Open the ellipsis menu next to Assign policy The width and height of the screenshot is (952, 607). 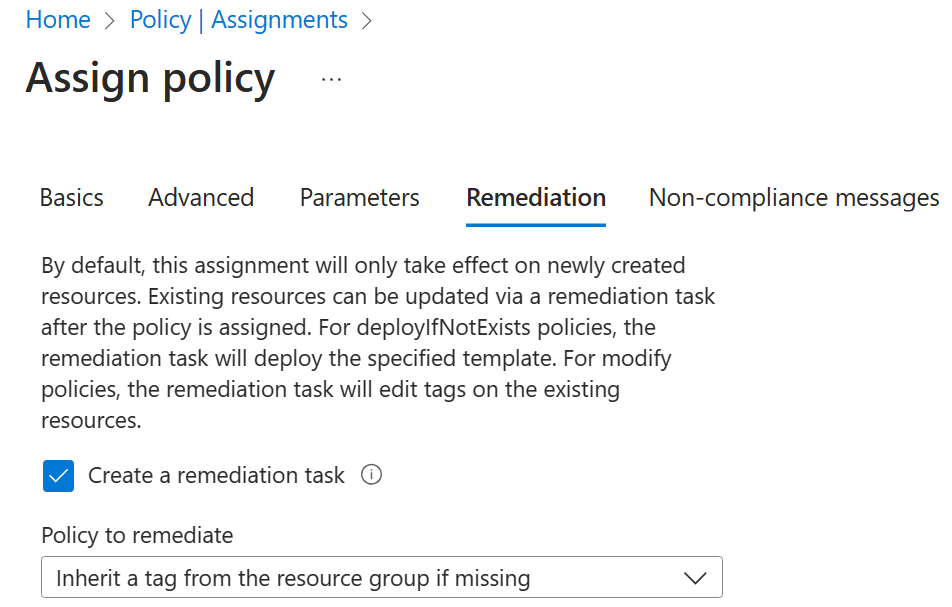coord(330,78)
